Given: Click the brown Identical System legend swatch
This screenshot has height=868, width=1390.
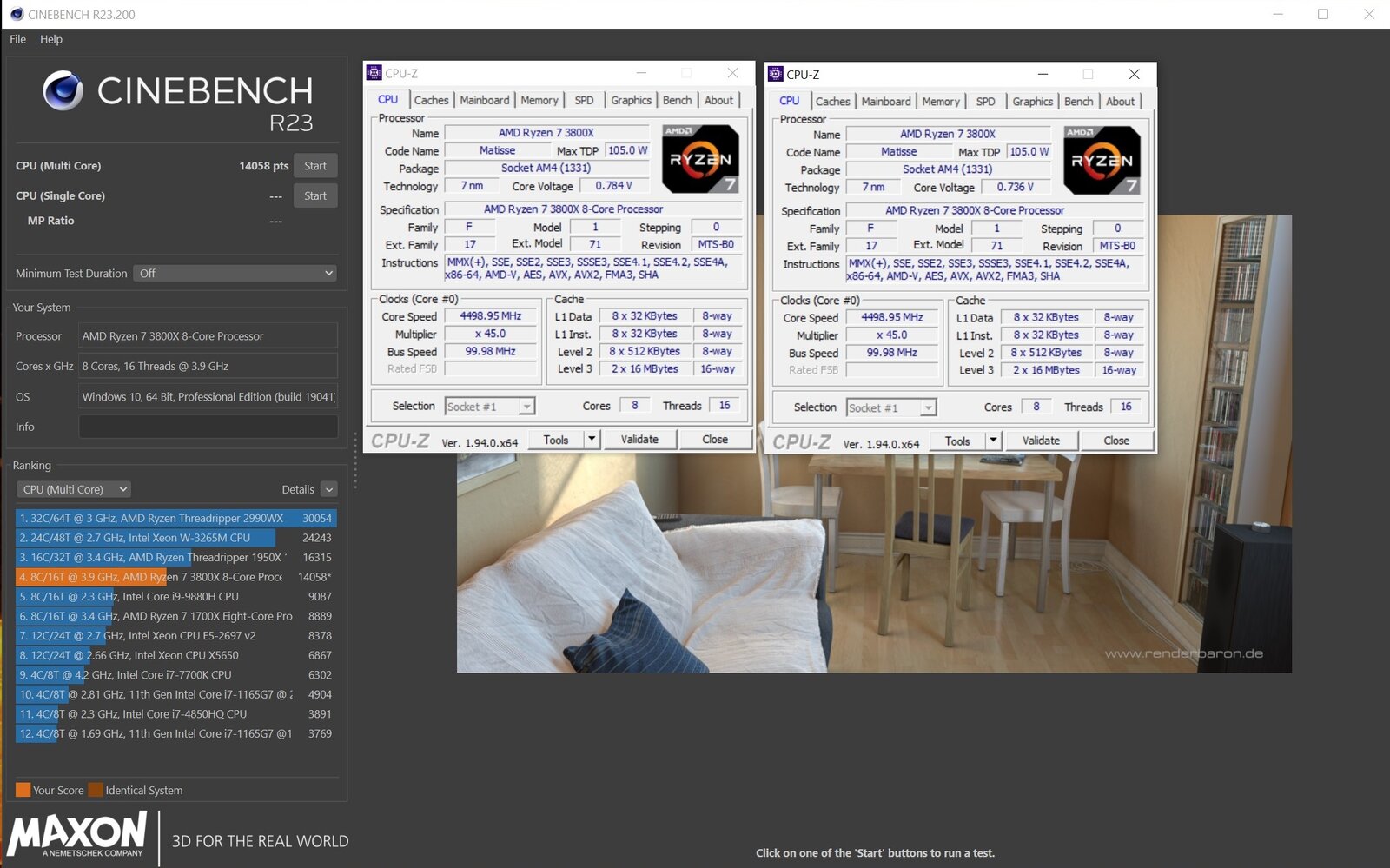Looking at the screenshot, I should pyautogui.click(x=96, y=790).
